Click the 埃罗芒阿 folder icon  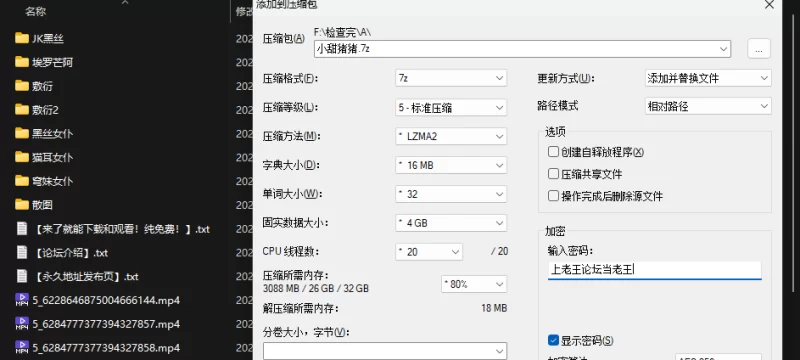click(x=21, y=62)
